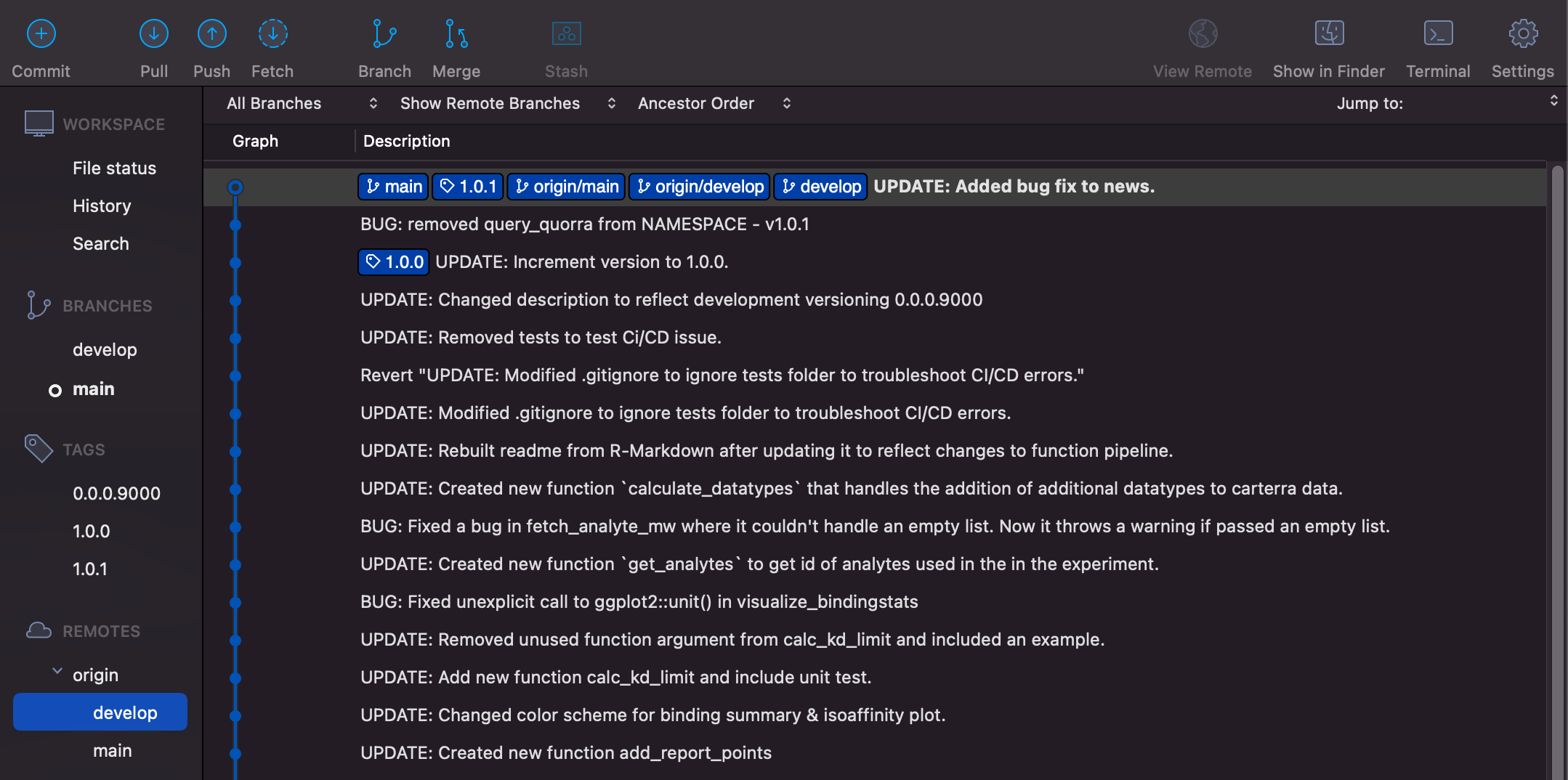Viewport: 1568px width, 780px height.
Task: Click the origin/main label on top commit
Action: (x=566, y=187)
